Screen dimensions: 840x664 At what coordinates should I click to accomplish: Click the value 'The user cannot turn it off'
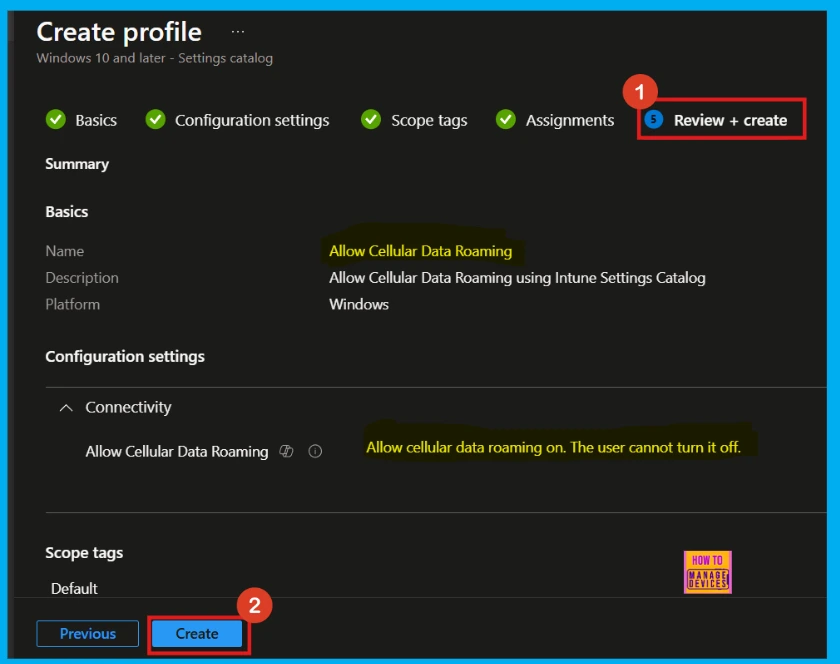point(553,447)
